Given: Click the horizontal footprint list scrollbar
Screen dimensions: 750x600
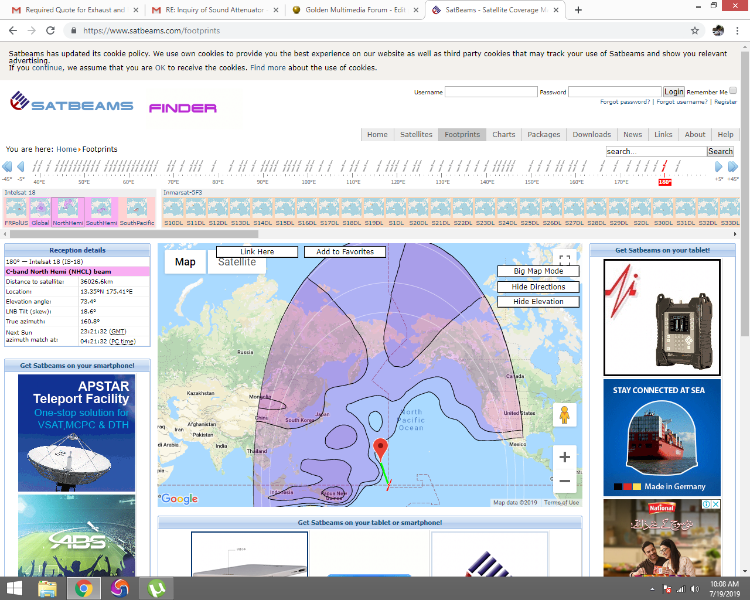Looking at the screenshot, I should point(134,234).
